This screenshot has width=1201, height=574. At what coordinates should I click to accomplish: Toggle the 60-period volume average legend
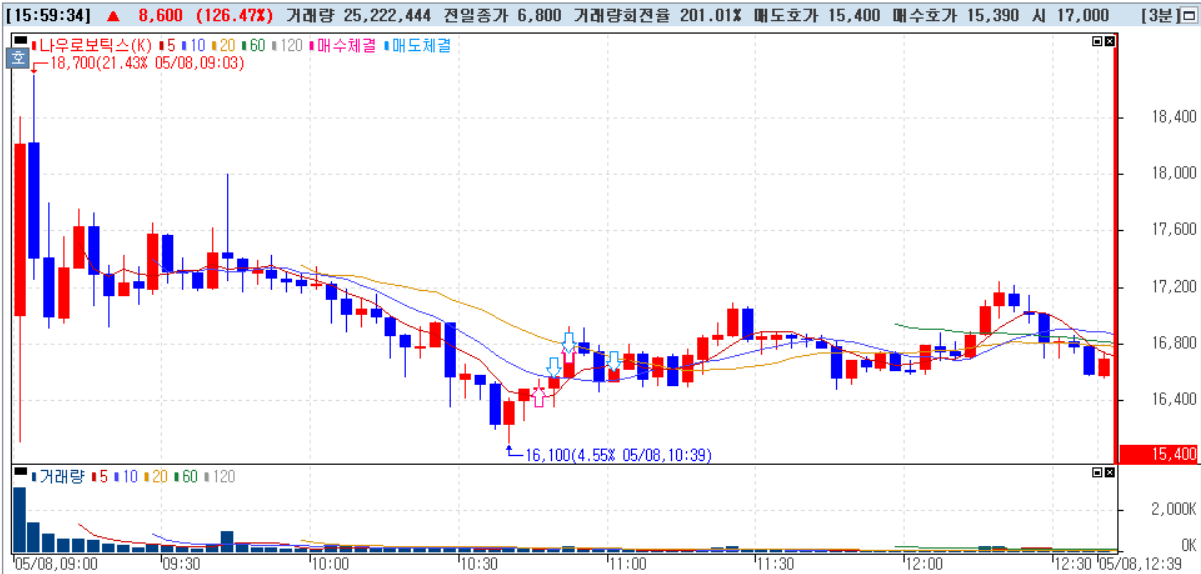point(185,477)
